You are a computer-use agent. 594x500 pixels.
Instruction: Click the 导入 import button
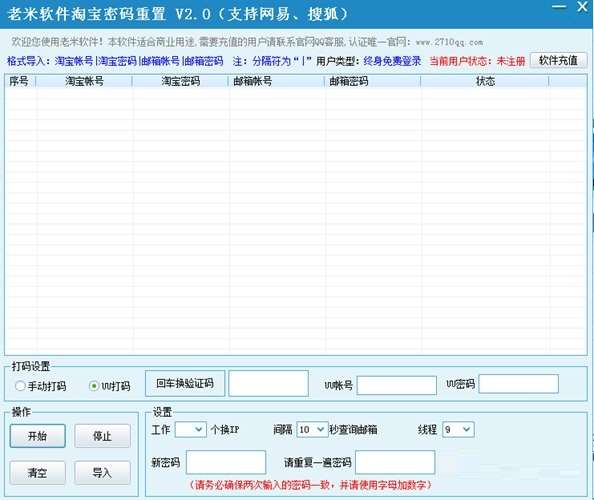pos(102,473)
